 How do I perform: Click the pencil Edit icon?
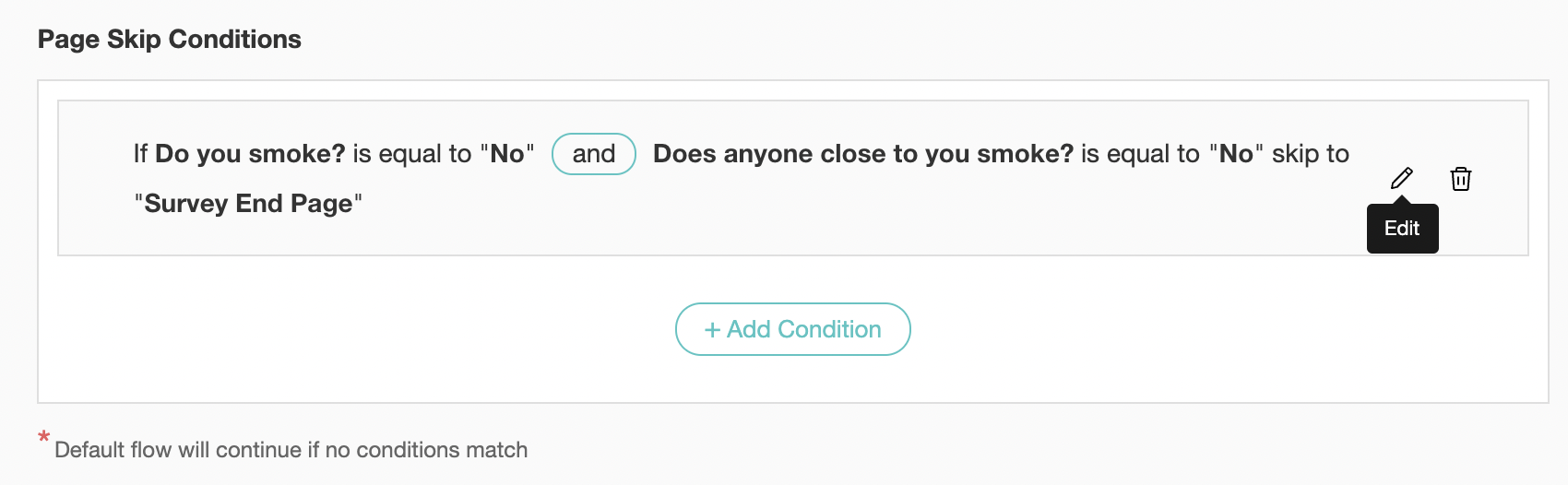[1401, 178]
